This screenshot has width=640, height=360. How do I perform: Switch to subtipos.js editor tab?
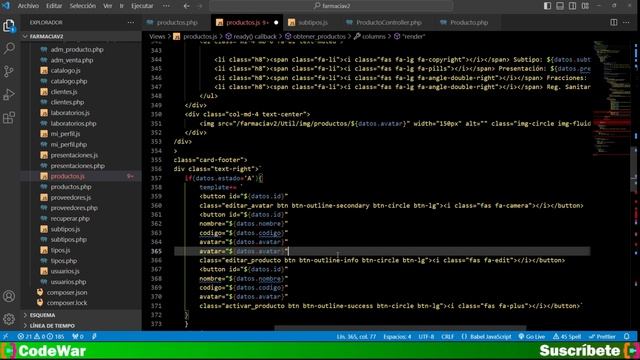click(312, 23)
